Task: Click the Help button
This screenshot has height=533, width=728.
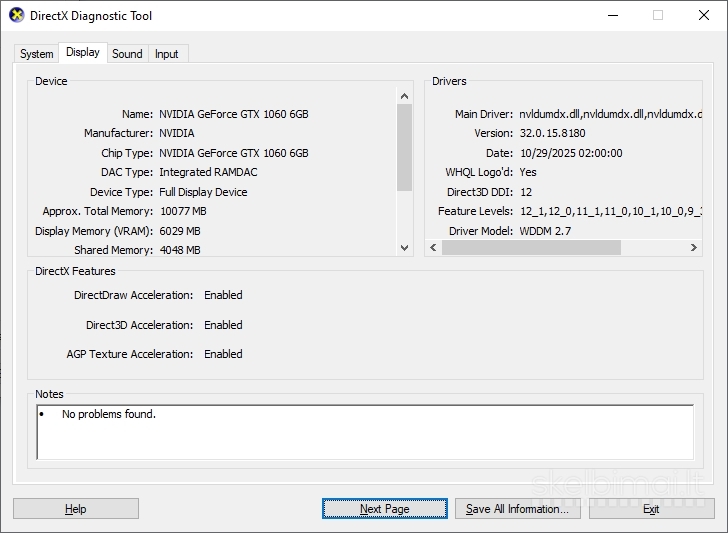Action: 76,509
